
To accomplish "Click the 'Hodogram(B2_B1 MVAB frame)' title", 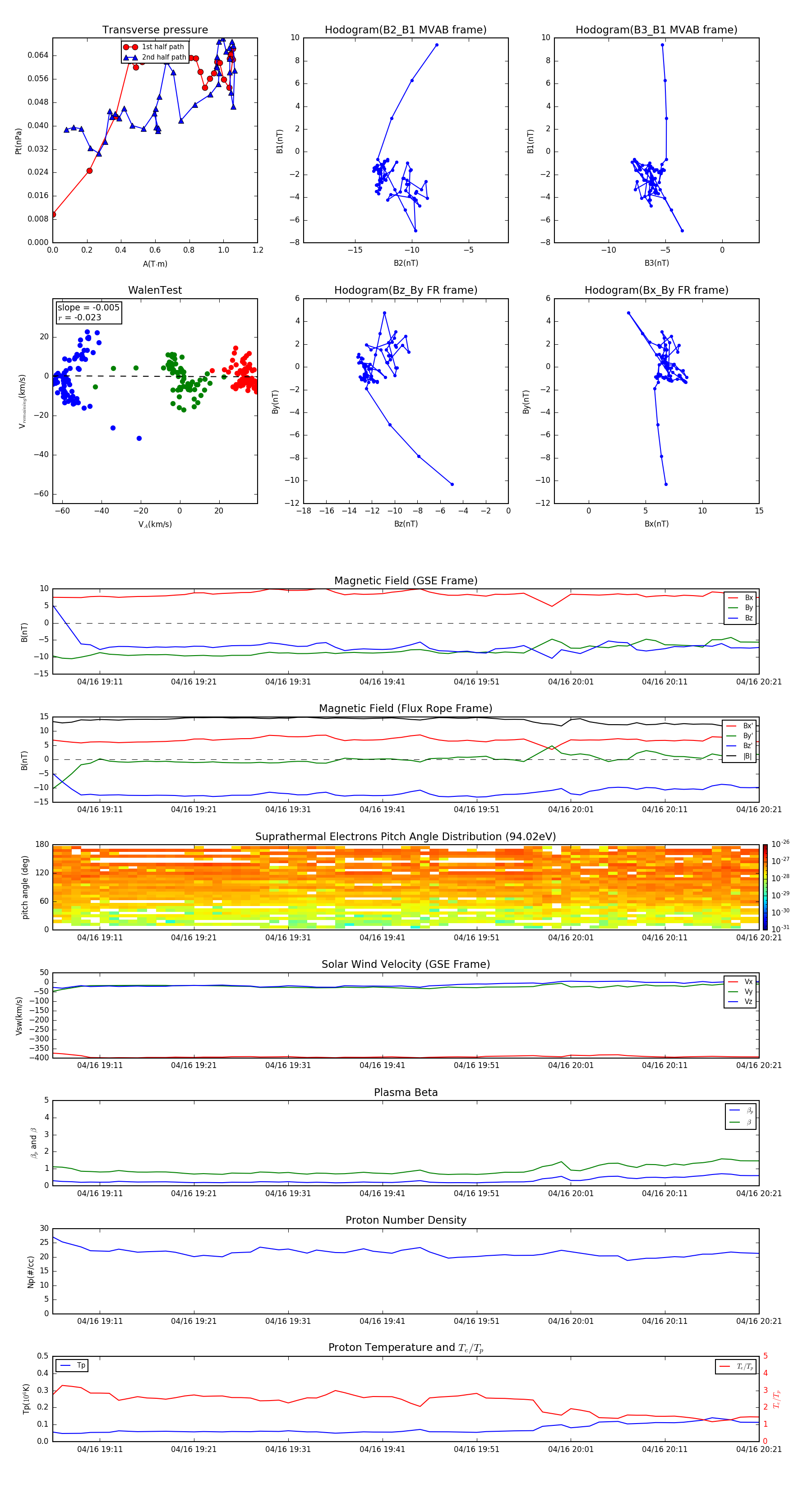I will coord(406,29).
